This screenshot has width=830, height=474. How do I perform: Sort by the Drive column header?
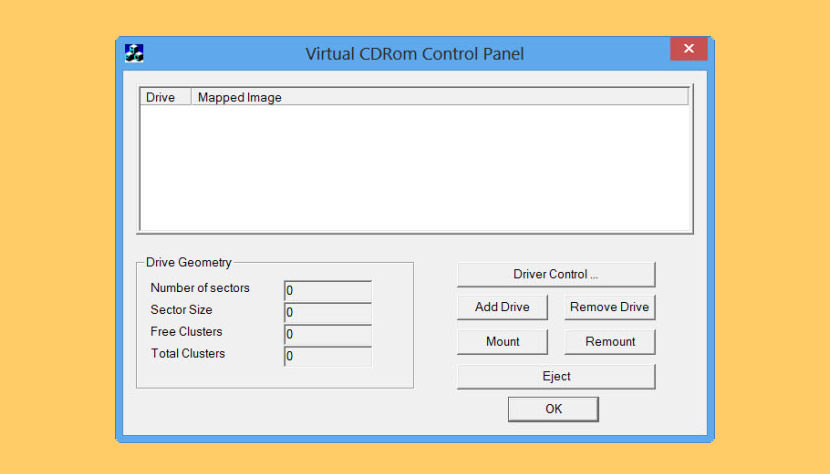pos(165,97)
